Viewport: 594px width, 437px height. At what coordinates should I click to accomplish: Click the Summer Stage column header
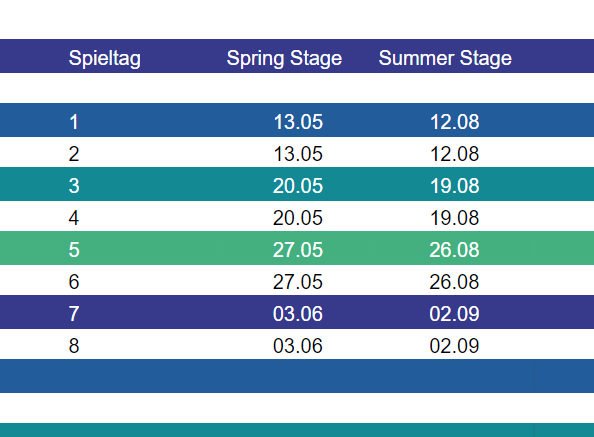click(445, 59)
